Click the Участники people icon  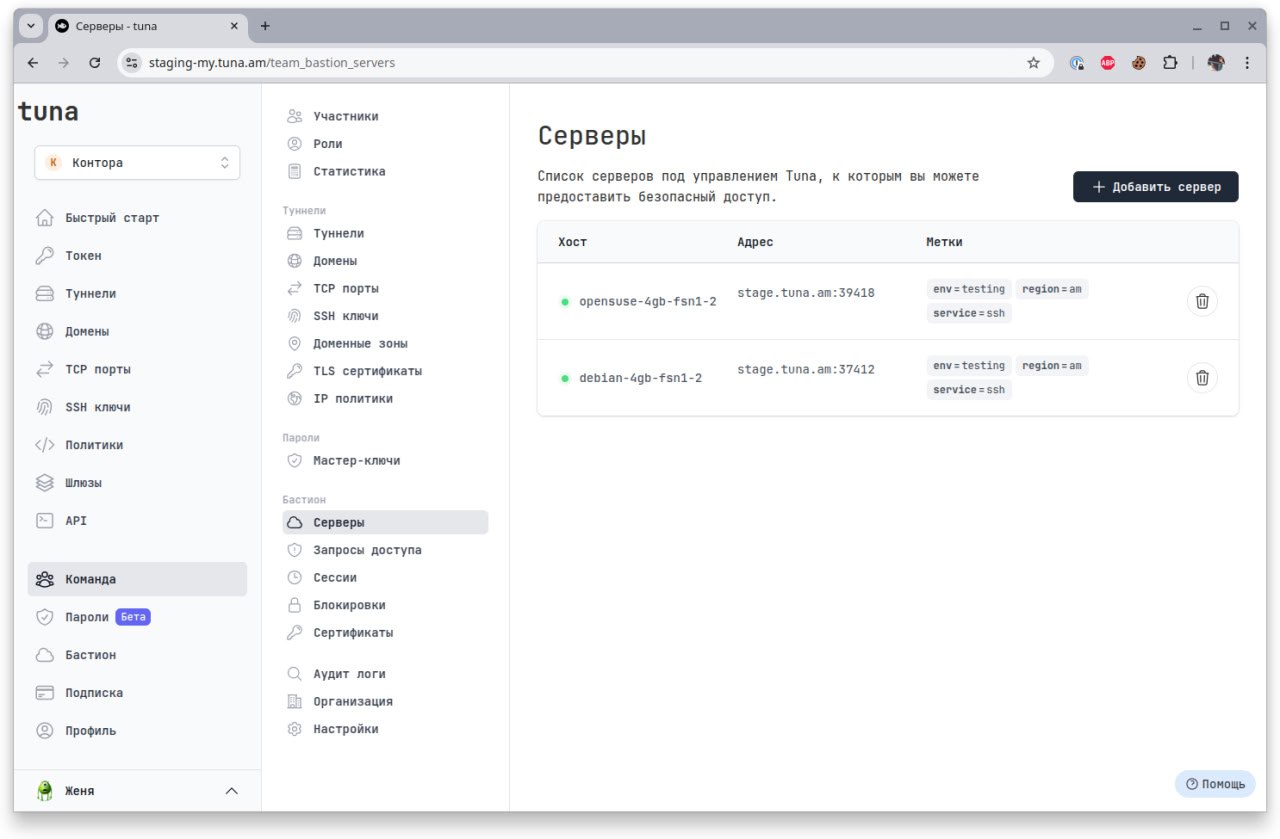tap(294, 116)
